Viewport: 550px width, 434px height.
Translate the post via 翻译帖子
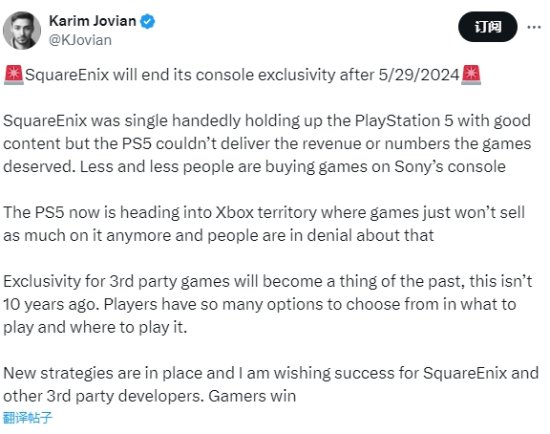tap(28, 418)
